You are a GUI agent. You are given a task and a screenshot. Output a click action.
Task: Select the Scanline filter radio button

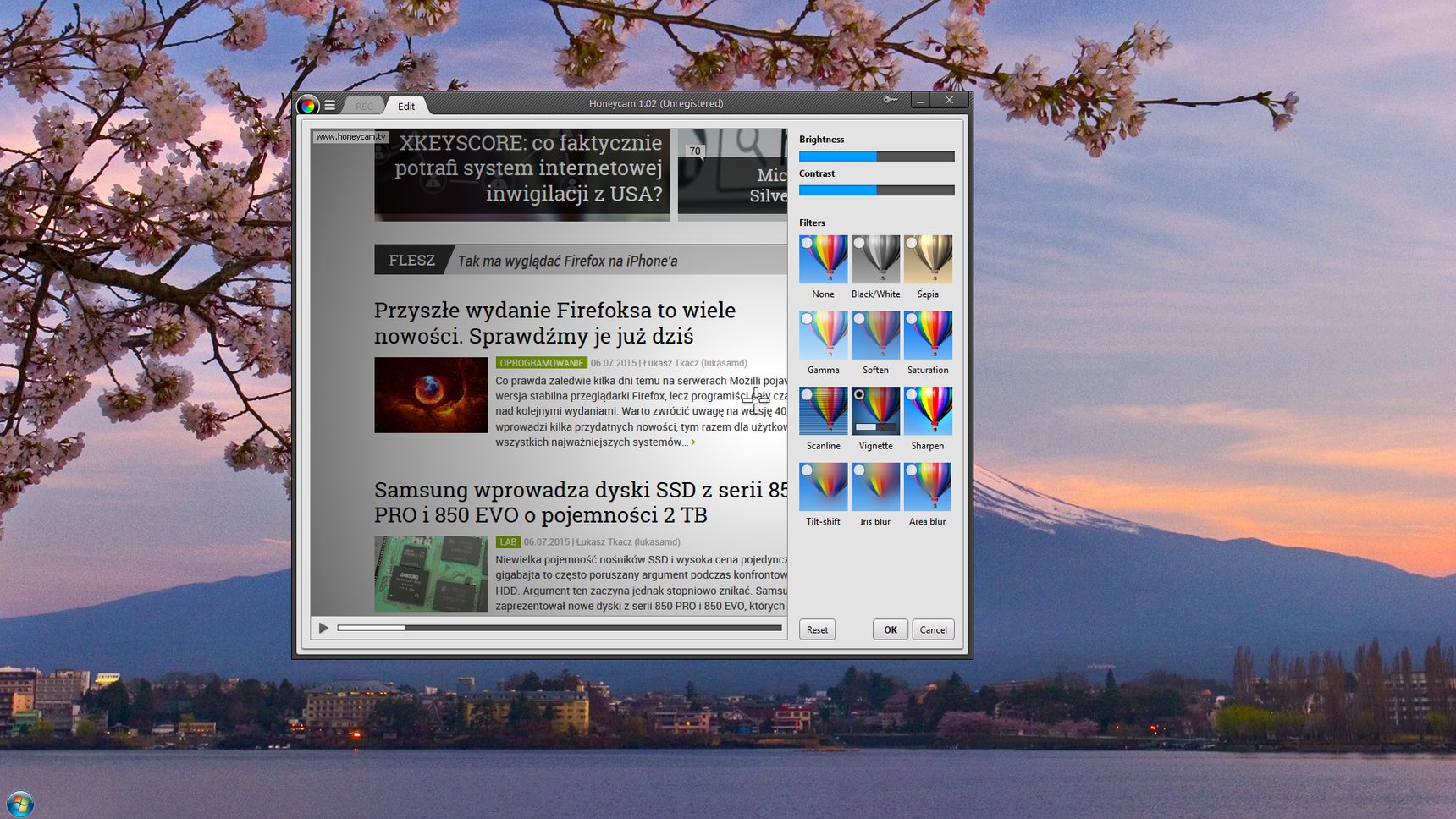coord(807,394)
